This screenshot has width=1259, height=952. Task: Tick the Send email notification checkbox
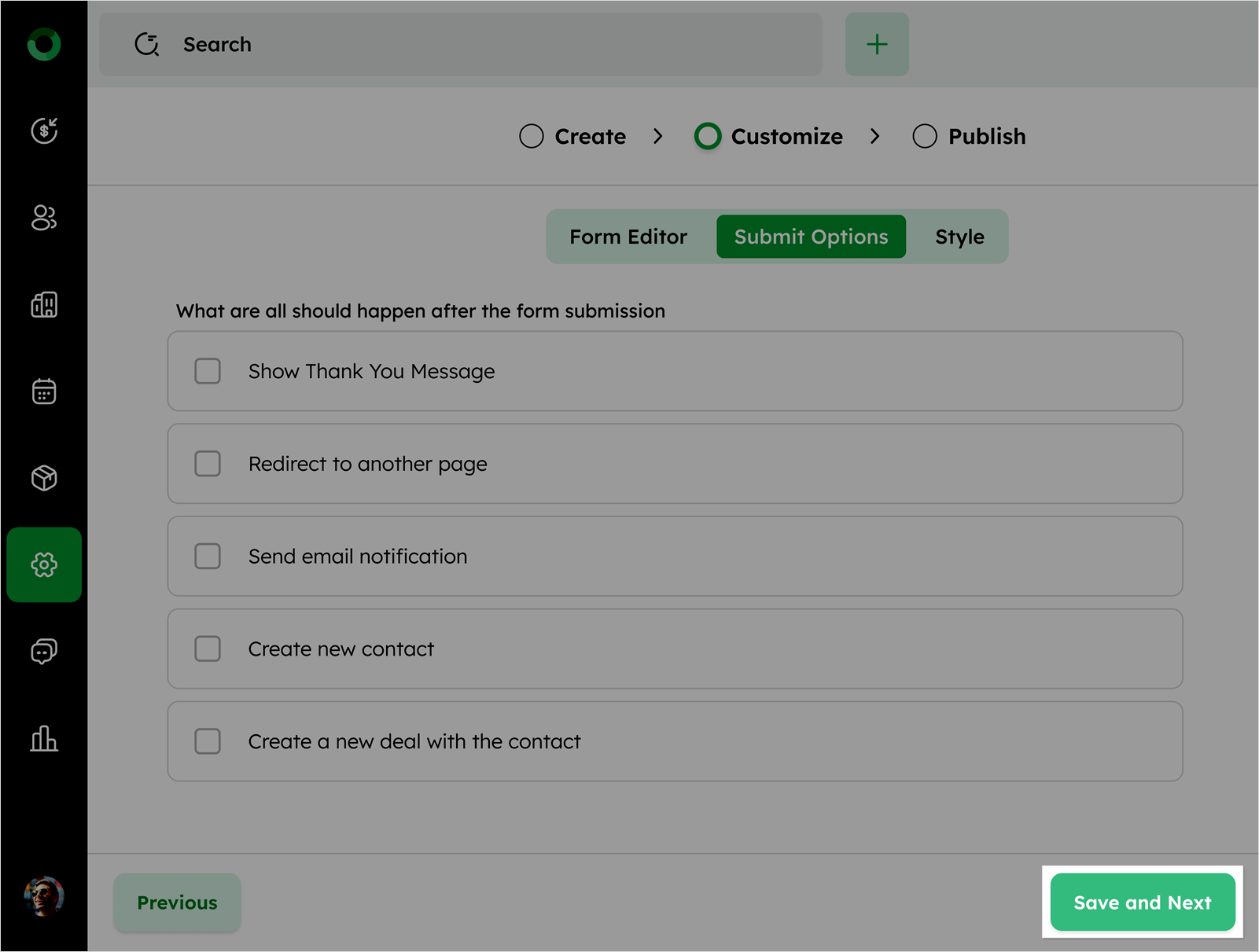[x=208, y=557]
